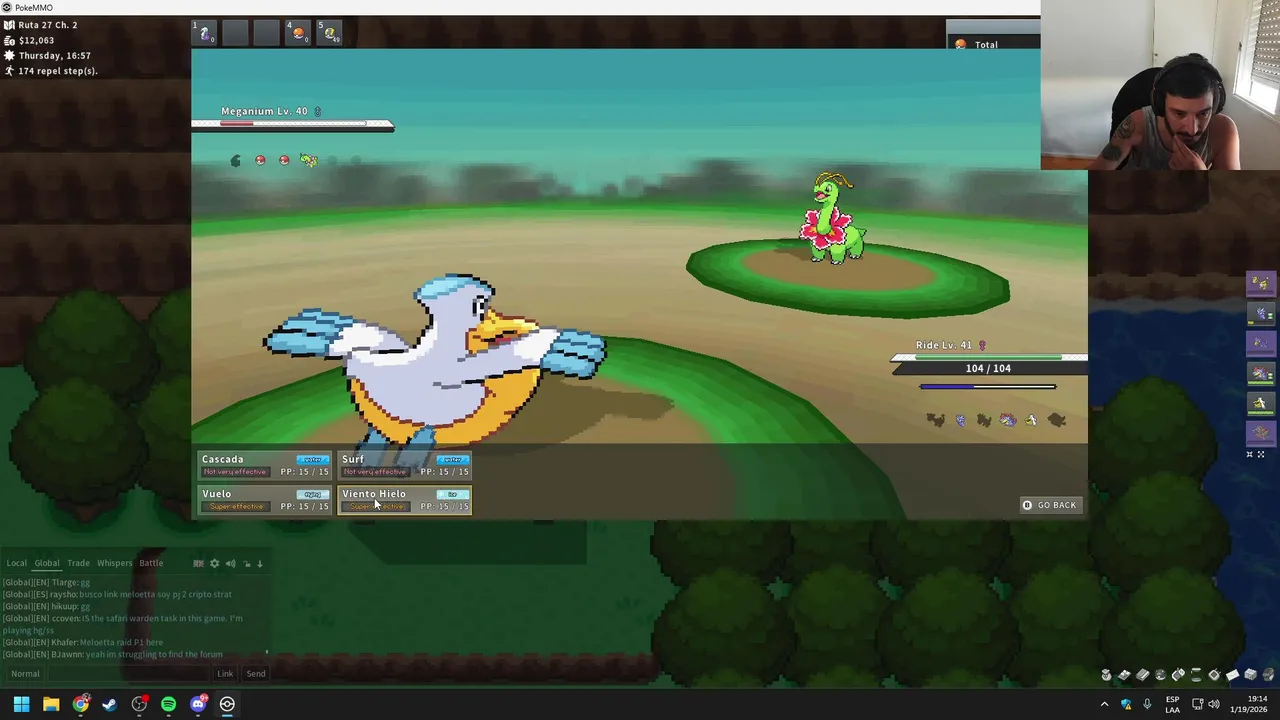This screenshot has width=1280, height=720.
Task: Open second bottom-right menu icon
Action: click(x=1125, y=675)
